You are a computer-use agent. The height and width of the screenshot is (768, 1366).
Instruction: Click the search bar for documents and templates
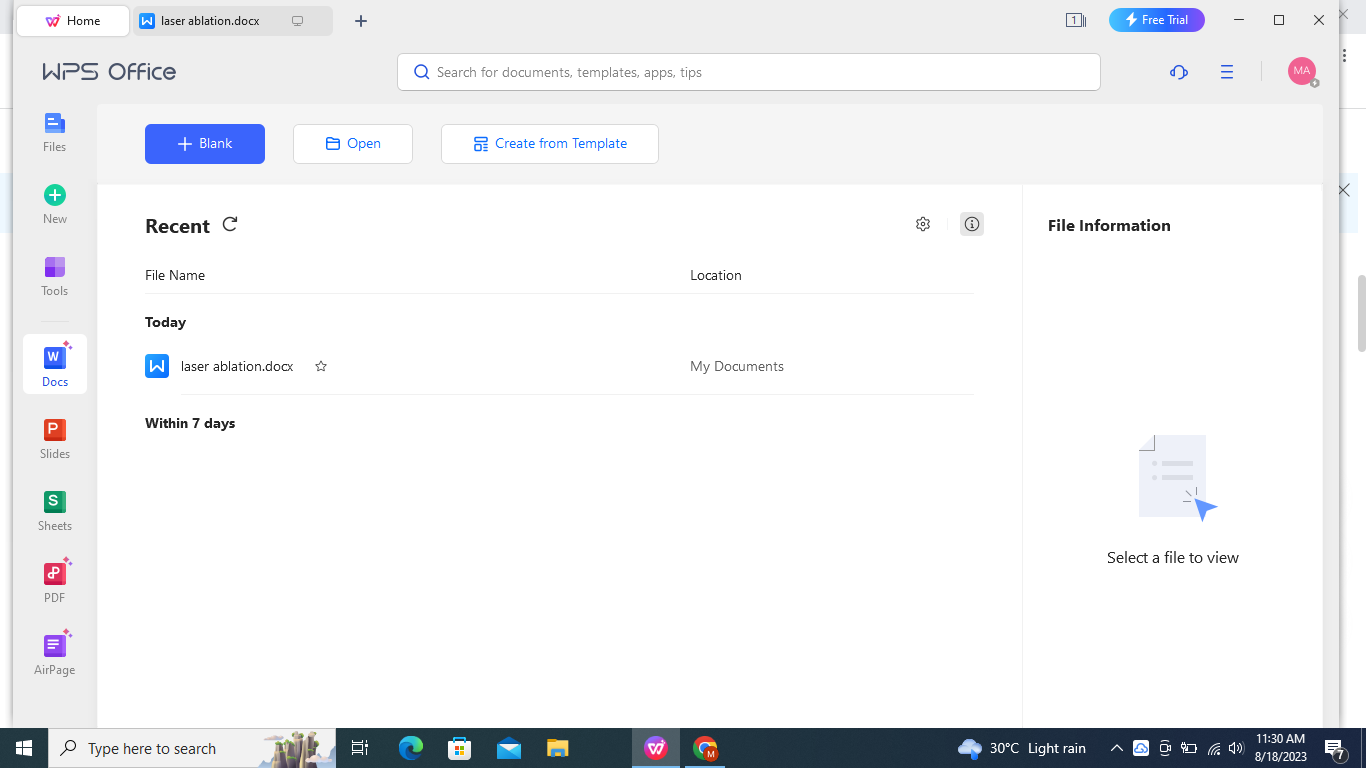748,72
